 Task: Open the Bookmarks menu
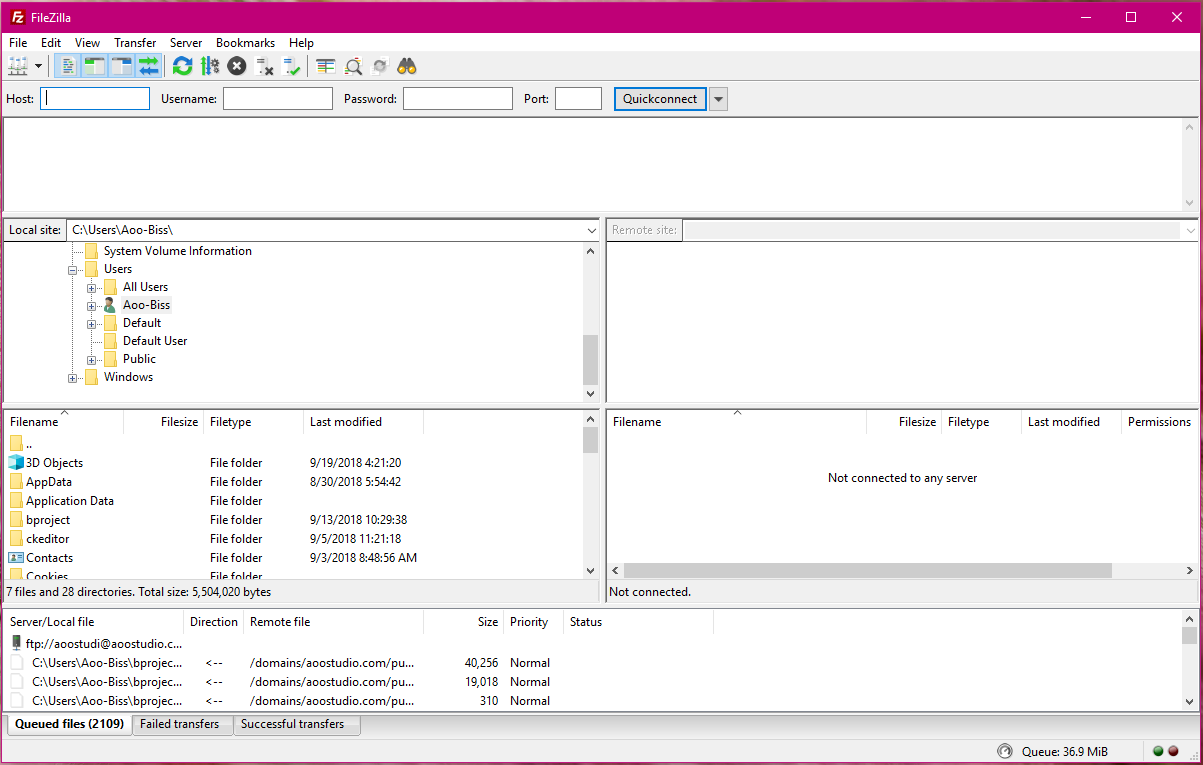click(x=245, y=43)
